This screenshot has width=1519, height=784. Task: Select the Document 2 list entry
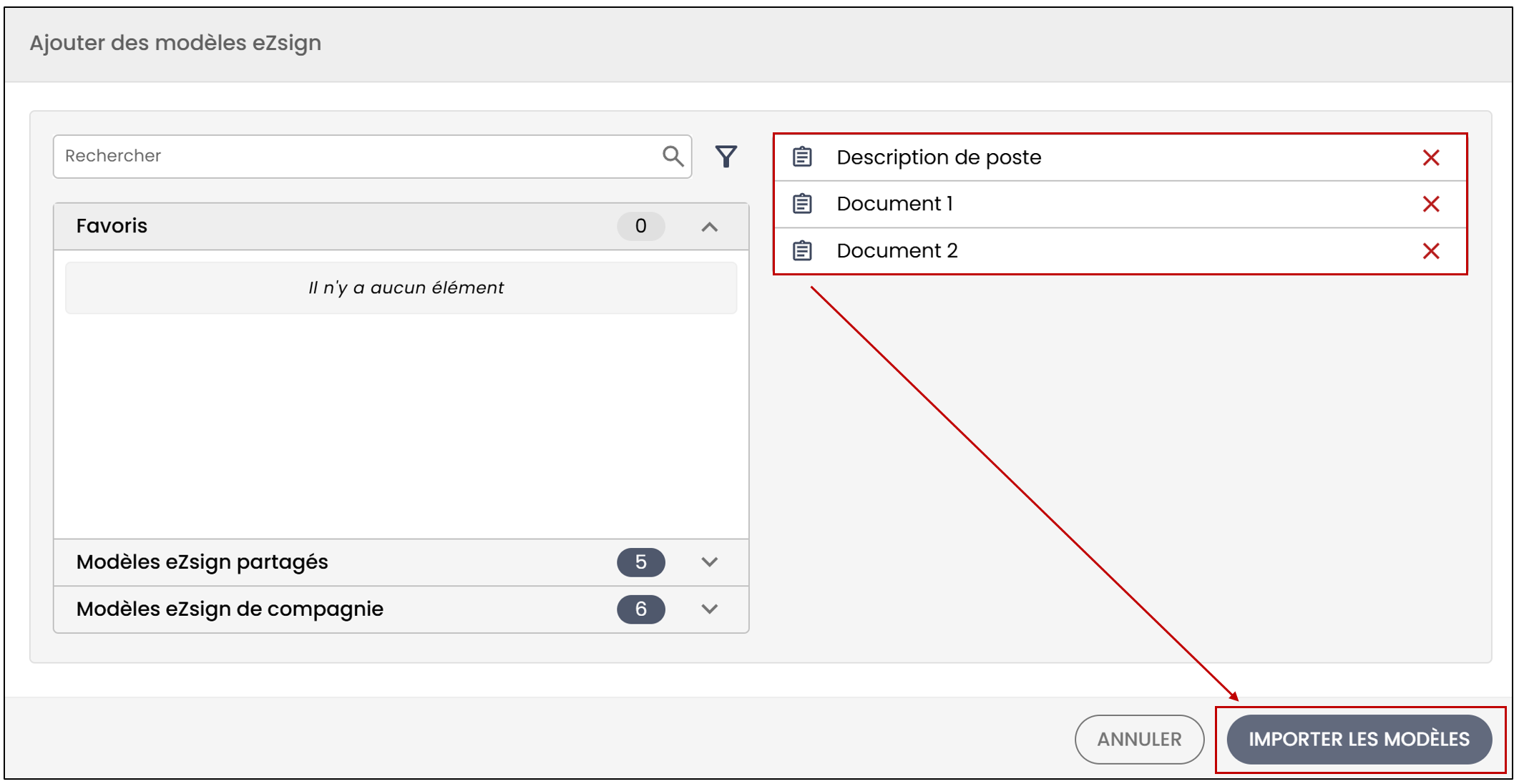(1120, 251)
